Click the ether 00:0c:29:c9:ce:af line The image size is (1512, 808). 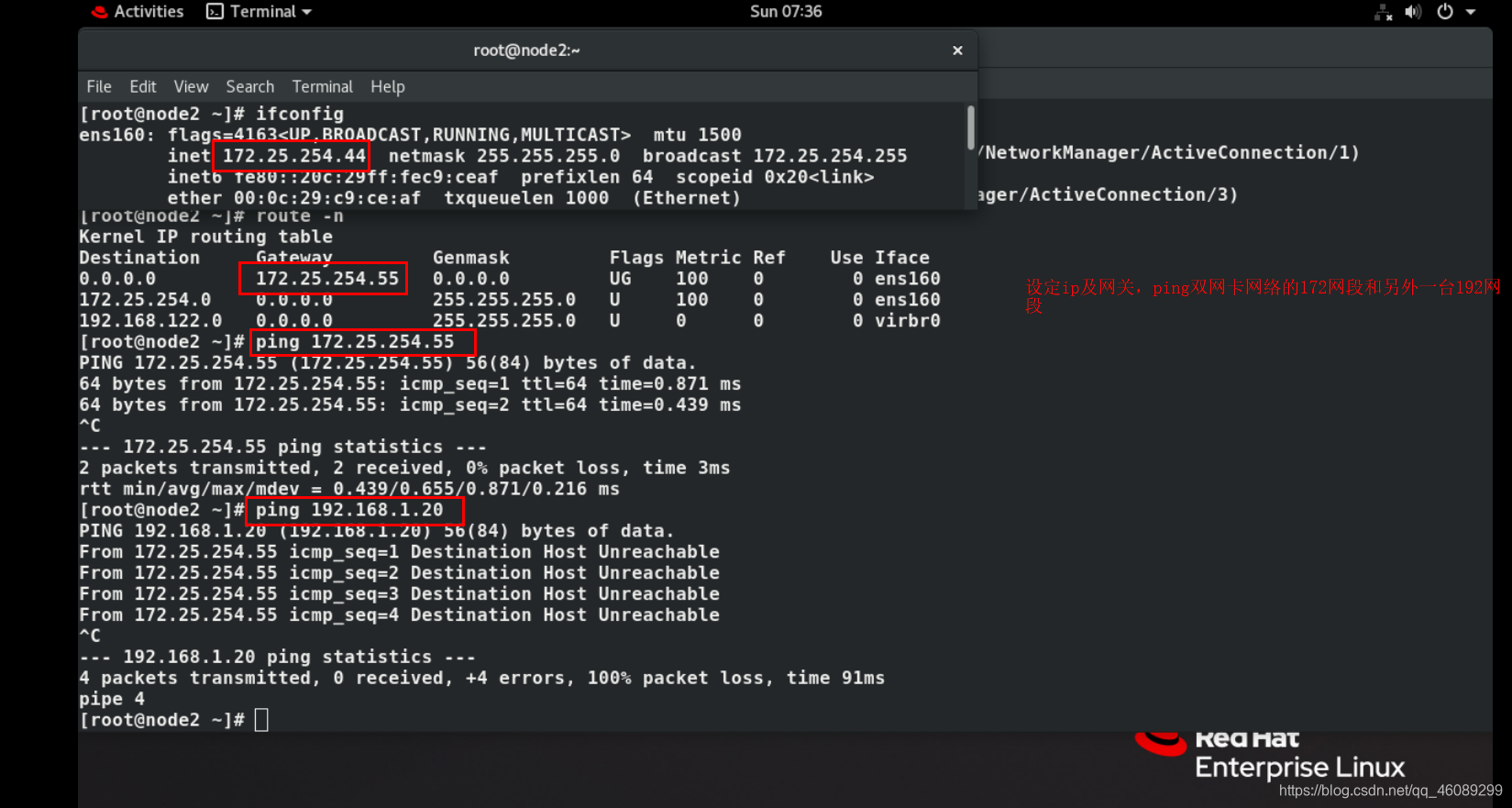454,198
